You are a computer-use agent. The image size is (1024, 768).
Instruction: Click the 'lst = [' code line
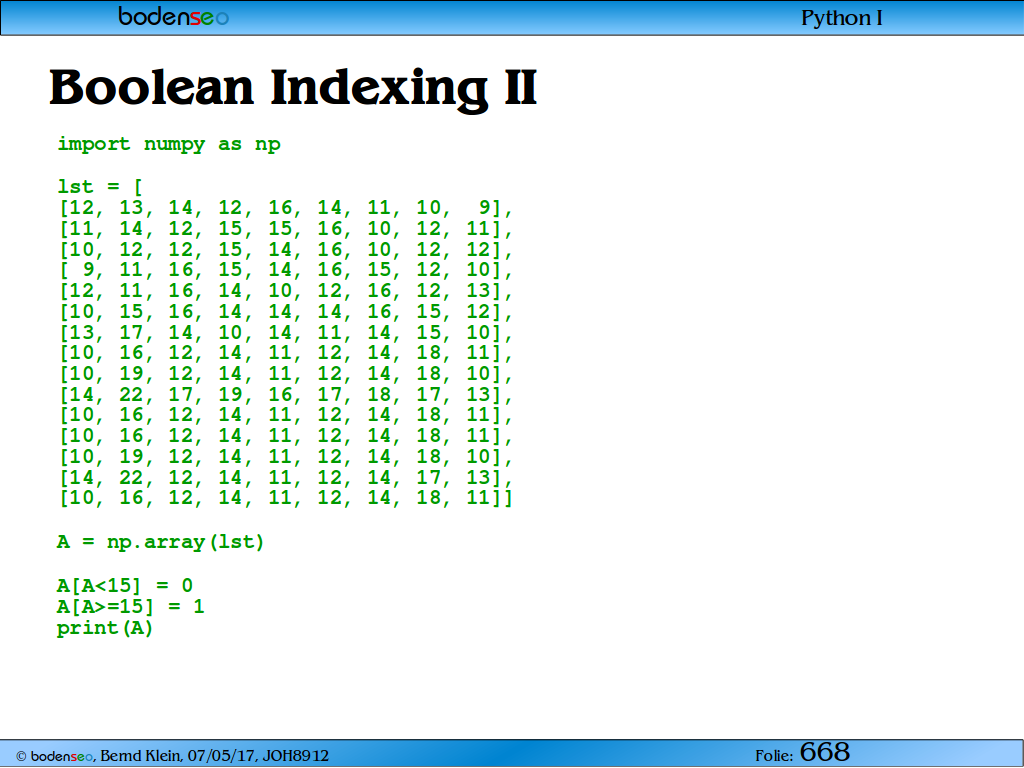click(100, 187)
